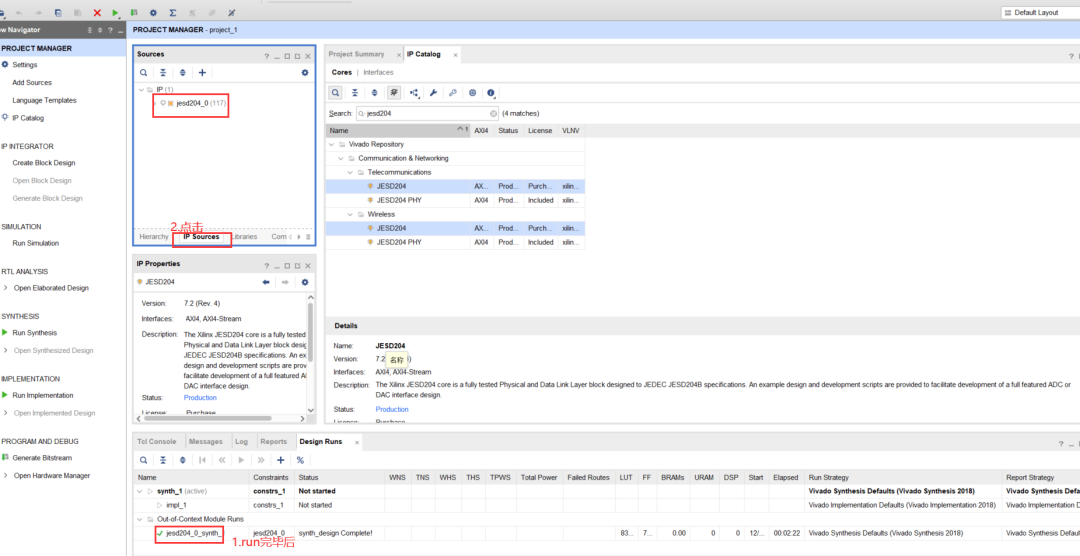Select the Hierarchy tab in Sources
This screenshot has height=556, width=1080.
[153, 236]
